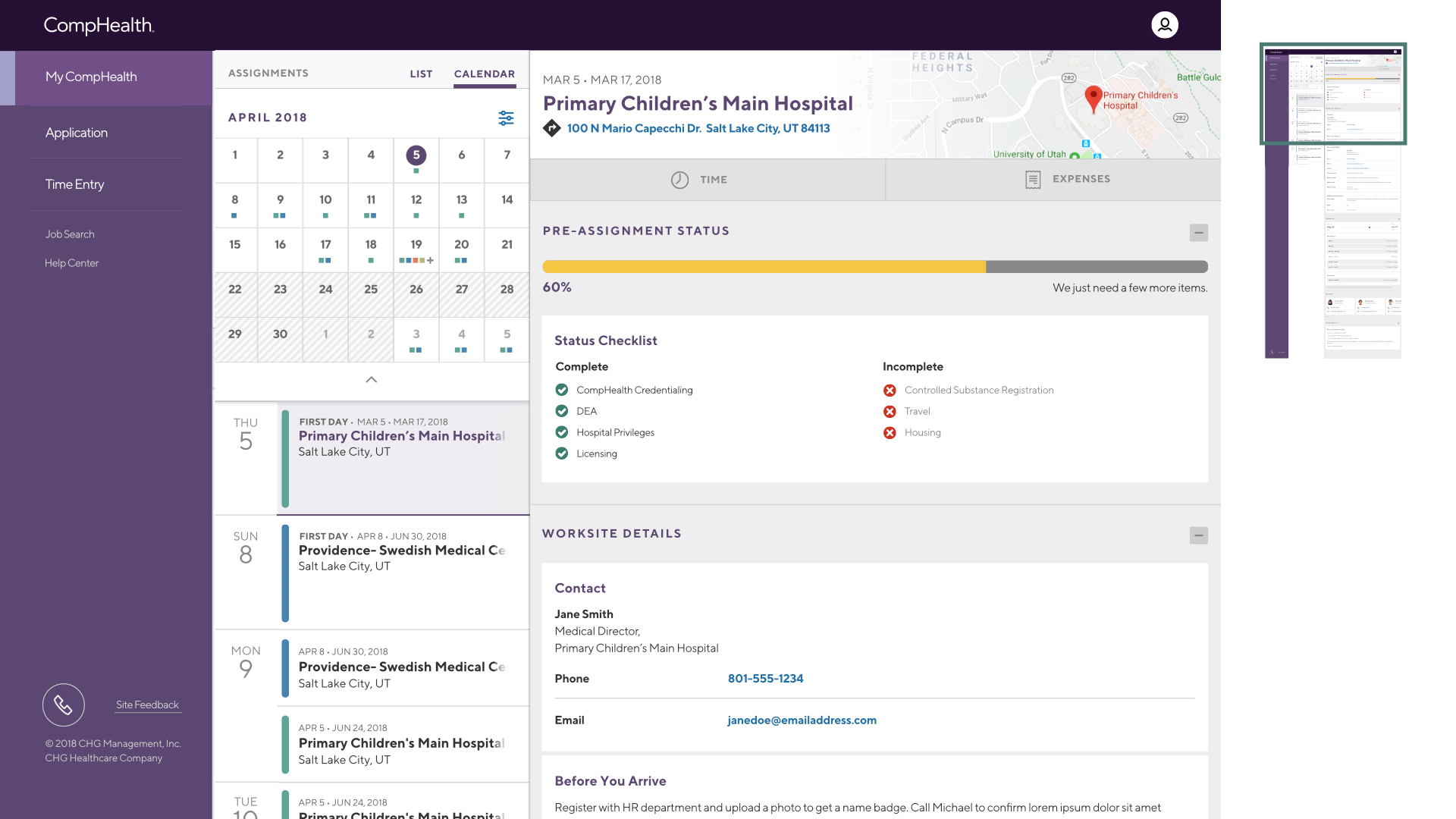The height and width of the screenshot is (819, 1456).
Task: Click the red map pin for Primary Children's Hospital
Action: [x=1093, y=99]
